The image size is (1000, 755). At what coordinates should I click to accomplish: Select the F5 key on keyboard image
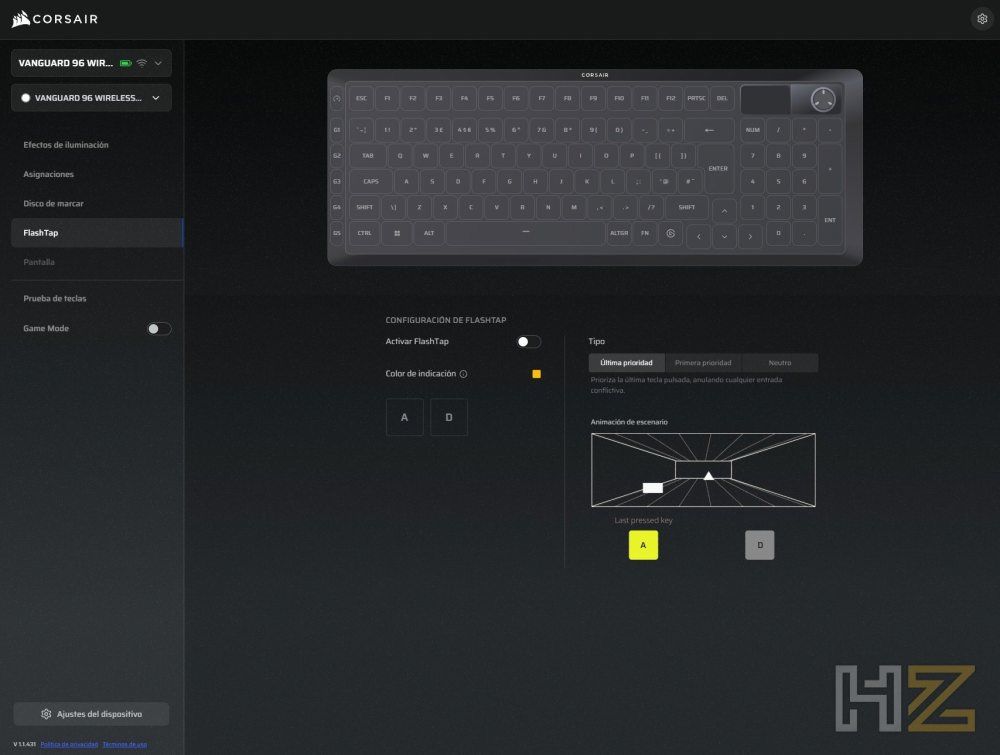tap(490, 99)
